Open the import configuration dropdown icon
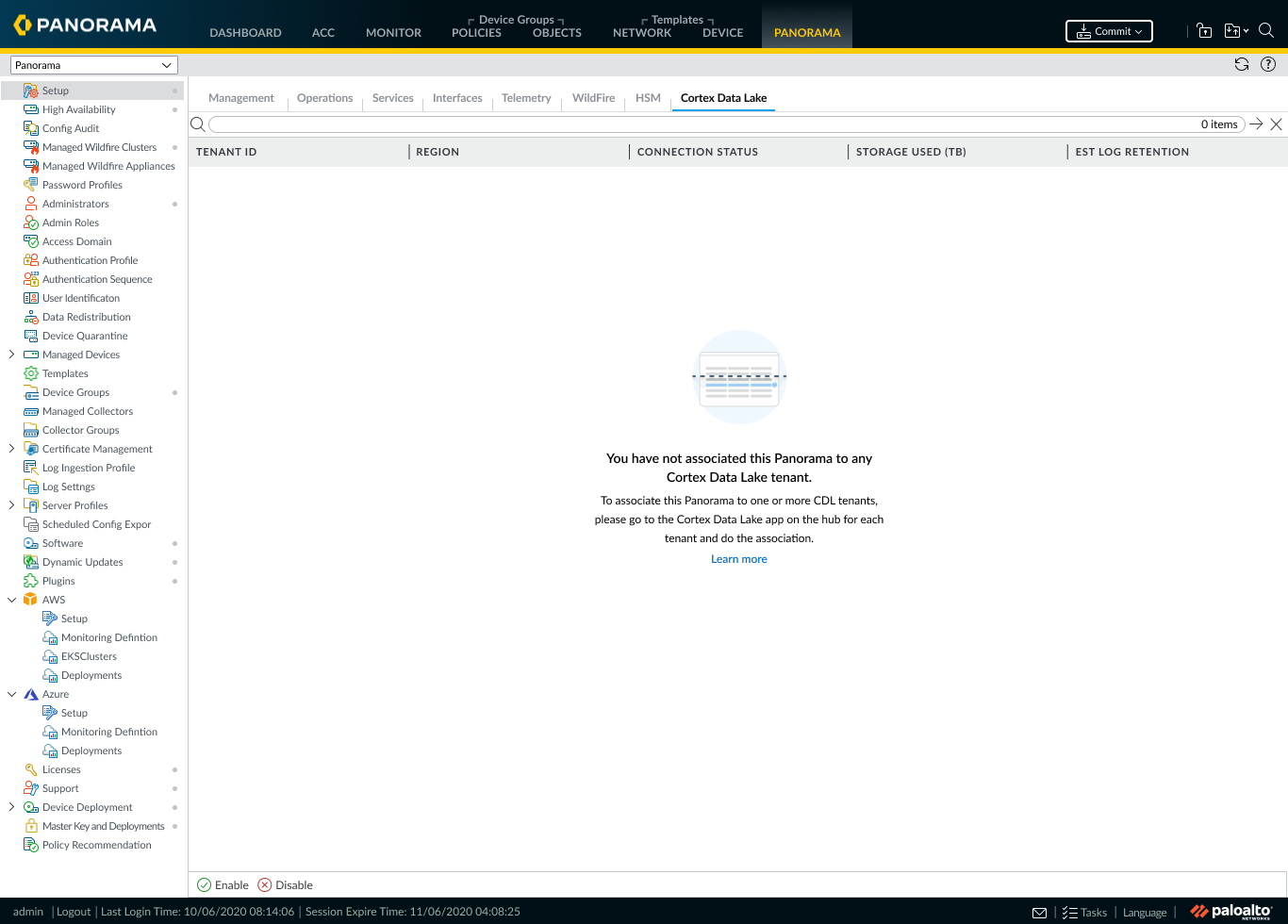The width and height of the screenshot is (1288, 924). click(1236, 30)
